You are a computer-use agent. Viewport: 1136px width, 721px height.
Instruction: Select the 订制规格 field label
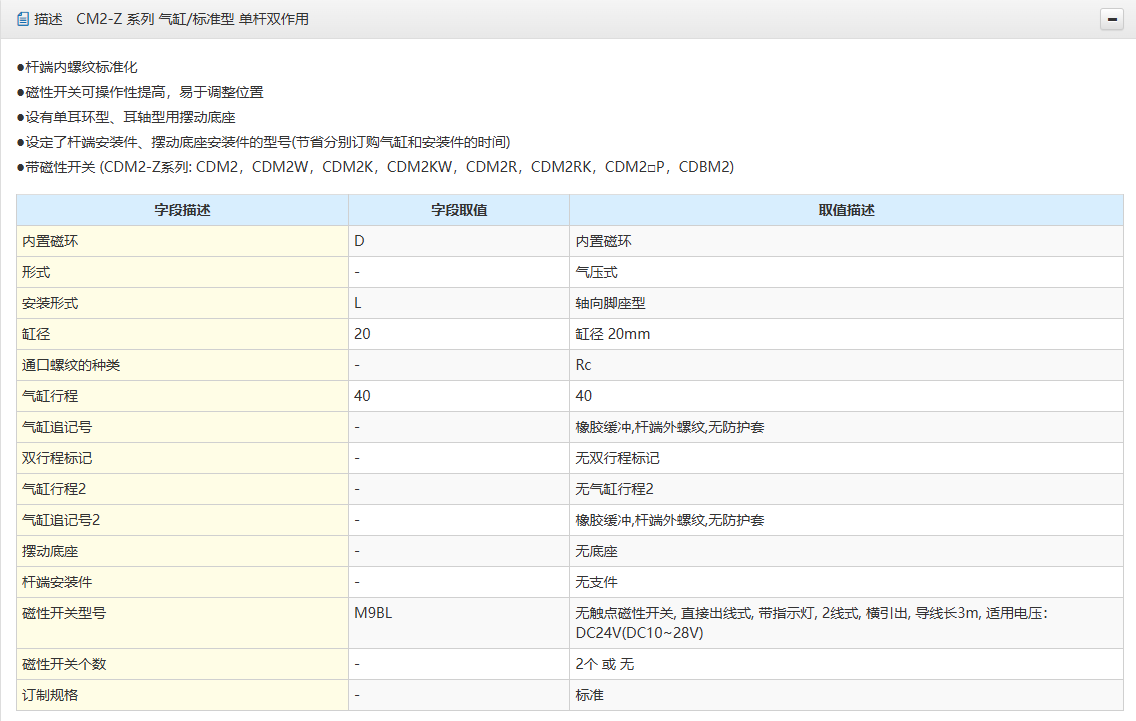click(x=50, y=695)
